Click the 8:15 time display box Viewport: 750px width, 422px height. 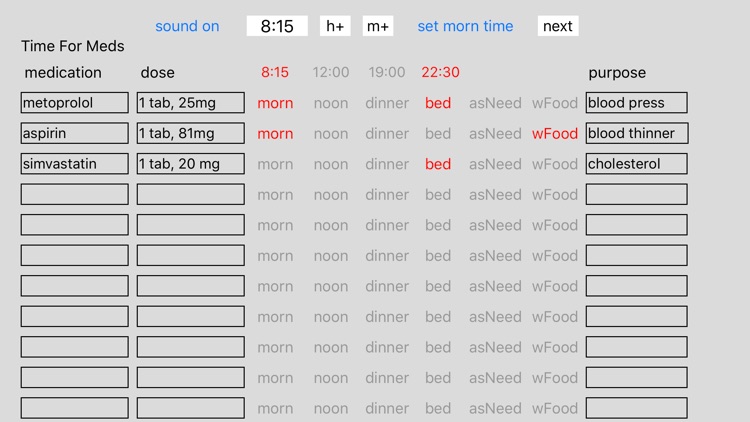(x=277, y=26)
